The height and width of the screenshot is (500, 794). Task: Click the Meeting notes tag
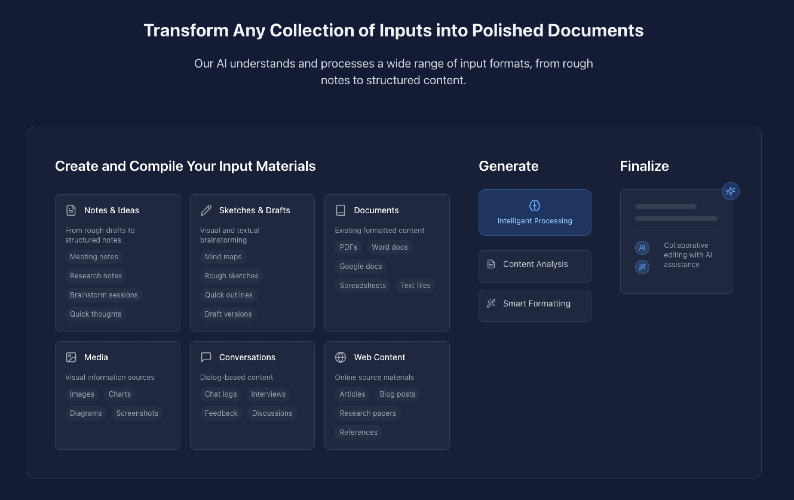(x=94, y=257)
